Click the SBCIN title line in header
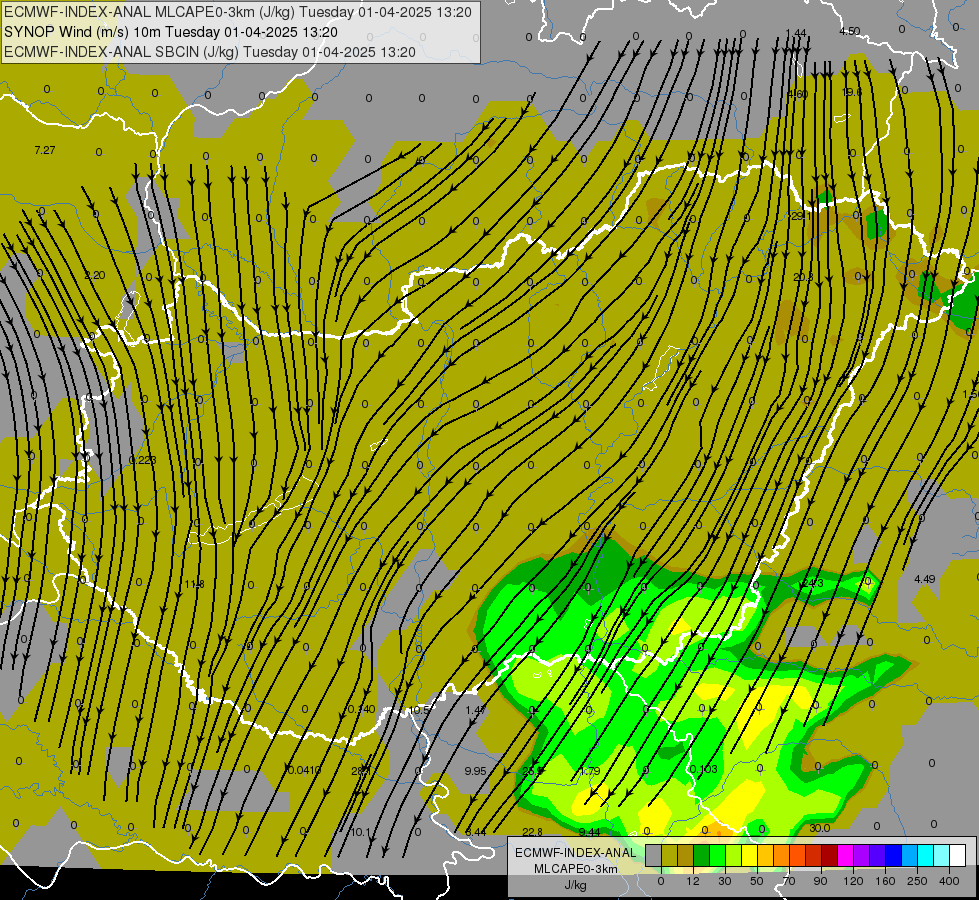The image size is (979, 900). click(210, 52)
